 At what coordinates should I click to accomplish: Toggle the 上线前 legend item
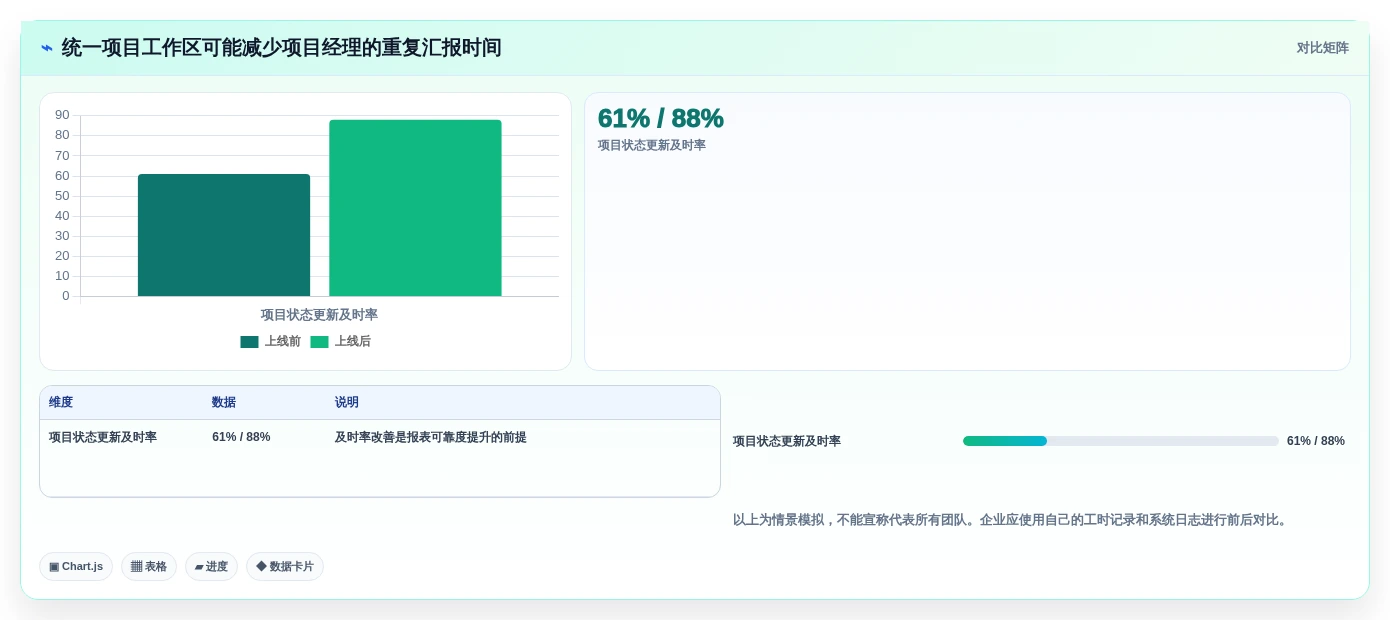coord(270,341)
